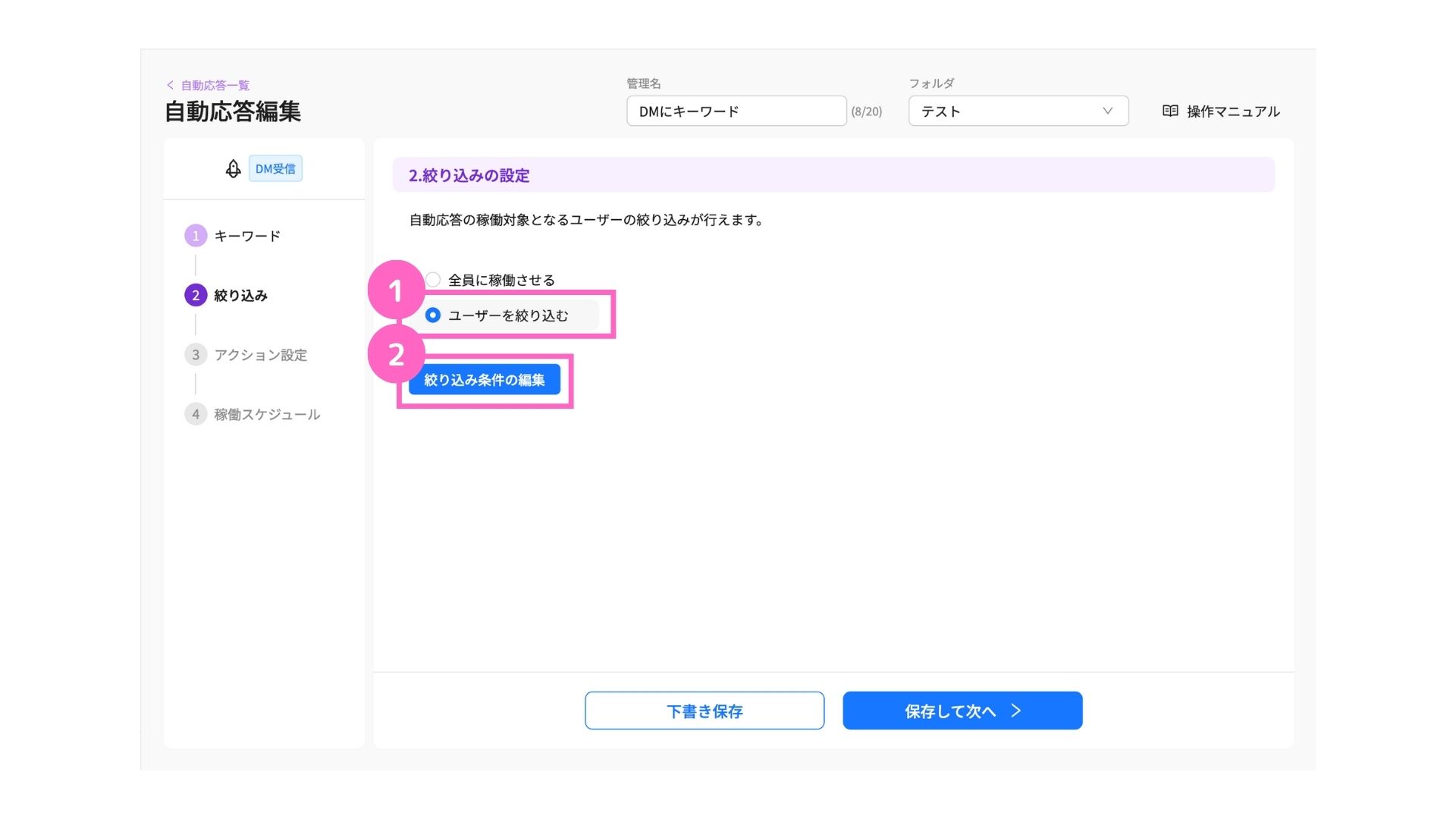
Task: Go to step 4 稼働スケジュール
Action: pyautogui.click(x=253, y=414)
